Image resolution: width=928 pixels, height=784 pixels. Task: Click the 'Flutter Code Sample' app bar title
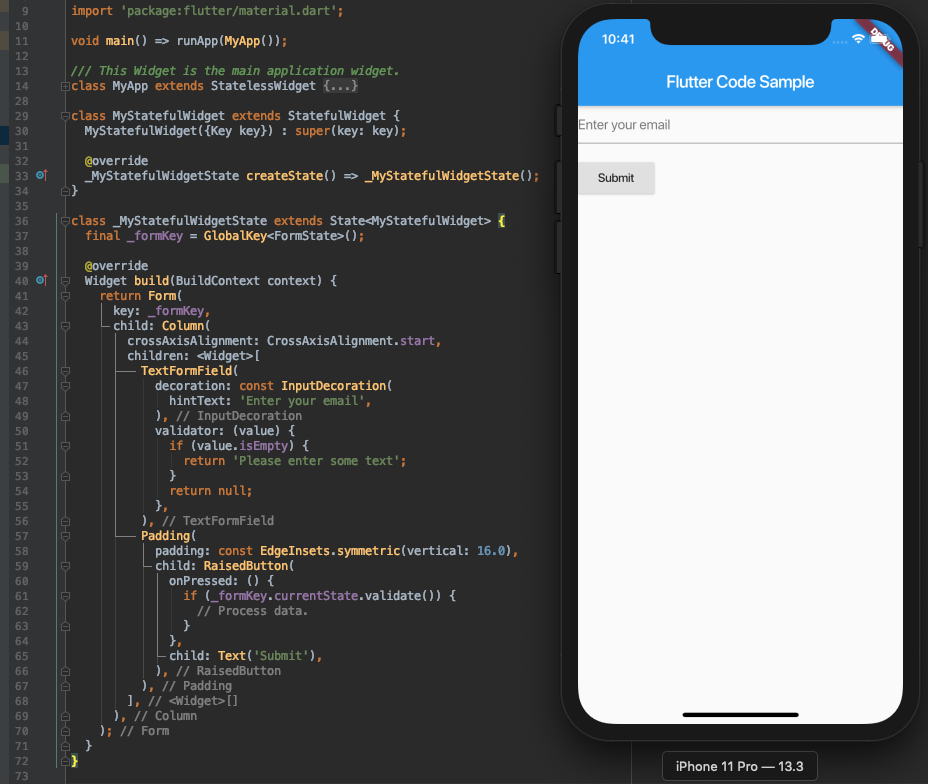pos(740,82)
